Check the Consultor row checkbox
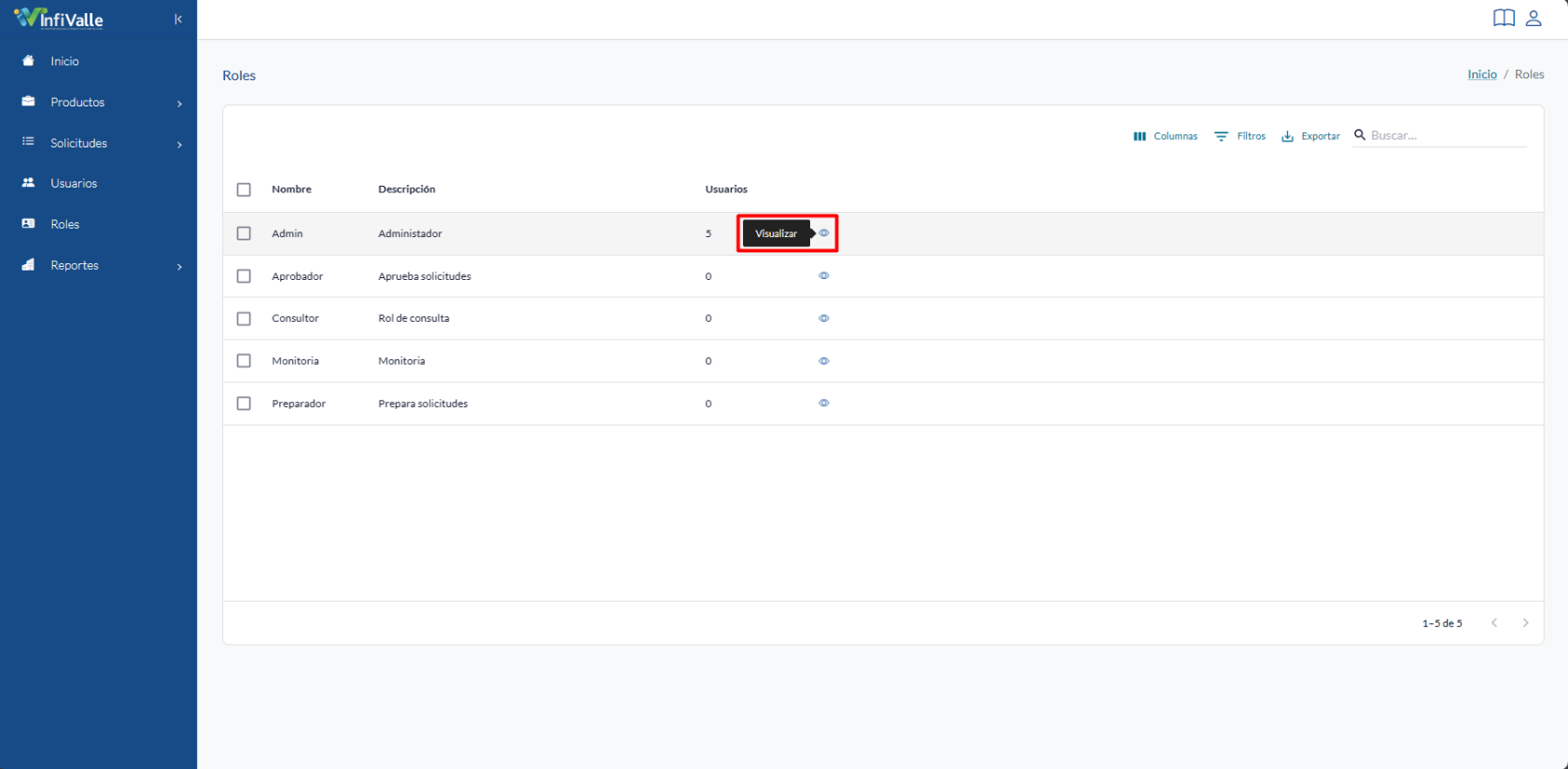1568x769 pixels. tap(244, 318)
